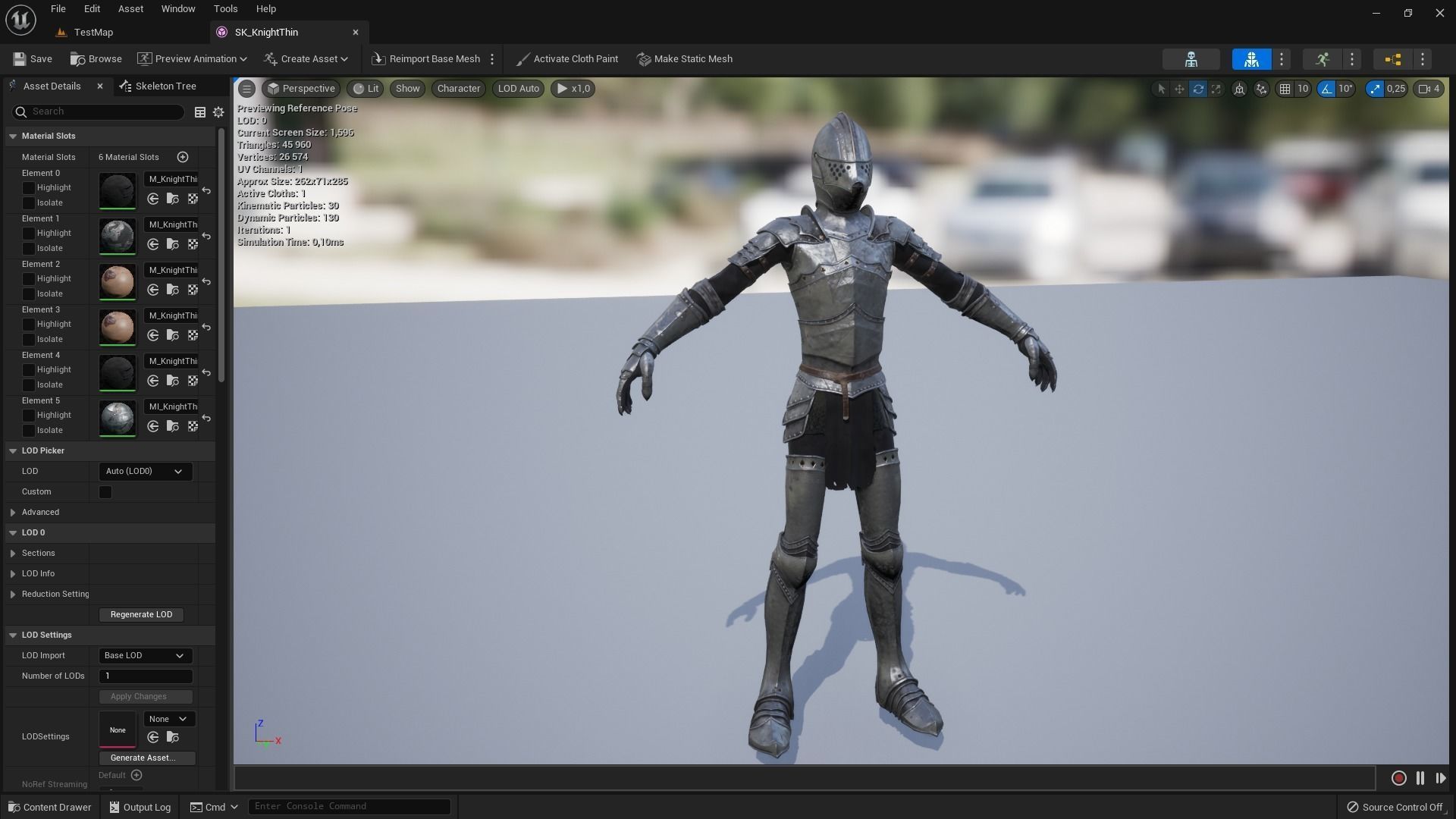The width and height of the screenshot is (1456, 819).
Task: Browse to Element 1 material in content browser
Action: (173, 244)
